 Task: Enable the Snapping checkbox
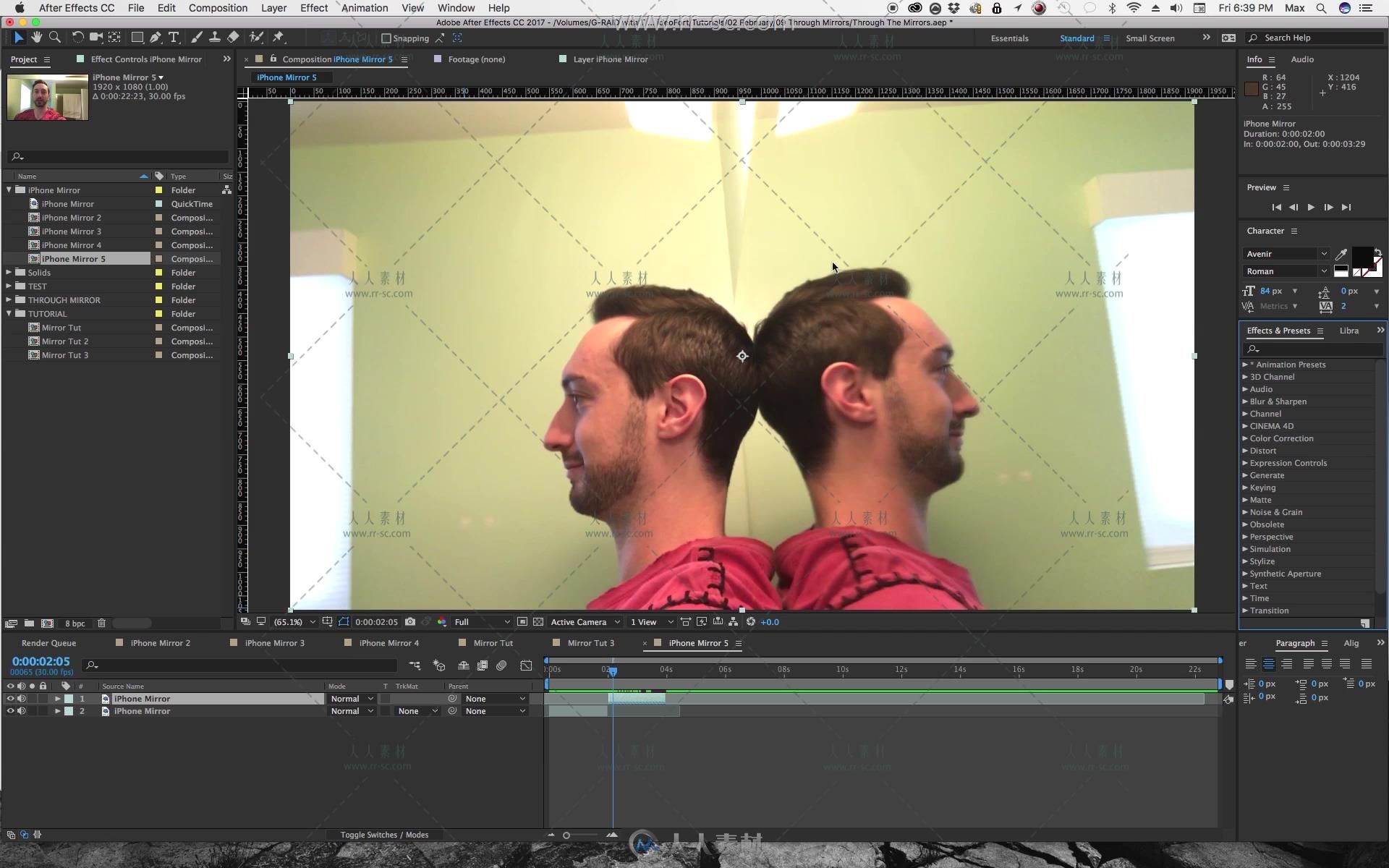pyautogui.click(x=386, y=38)
